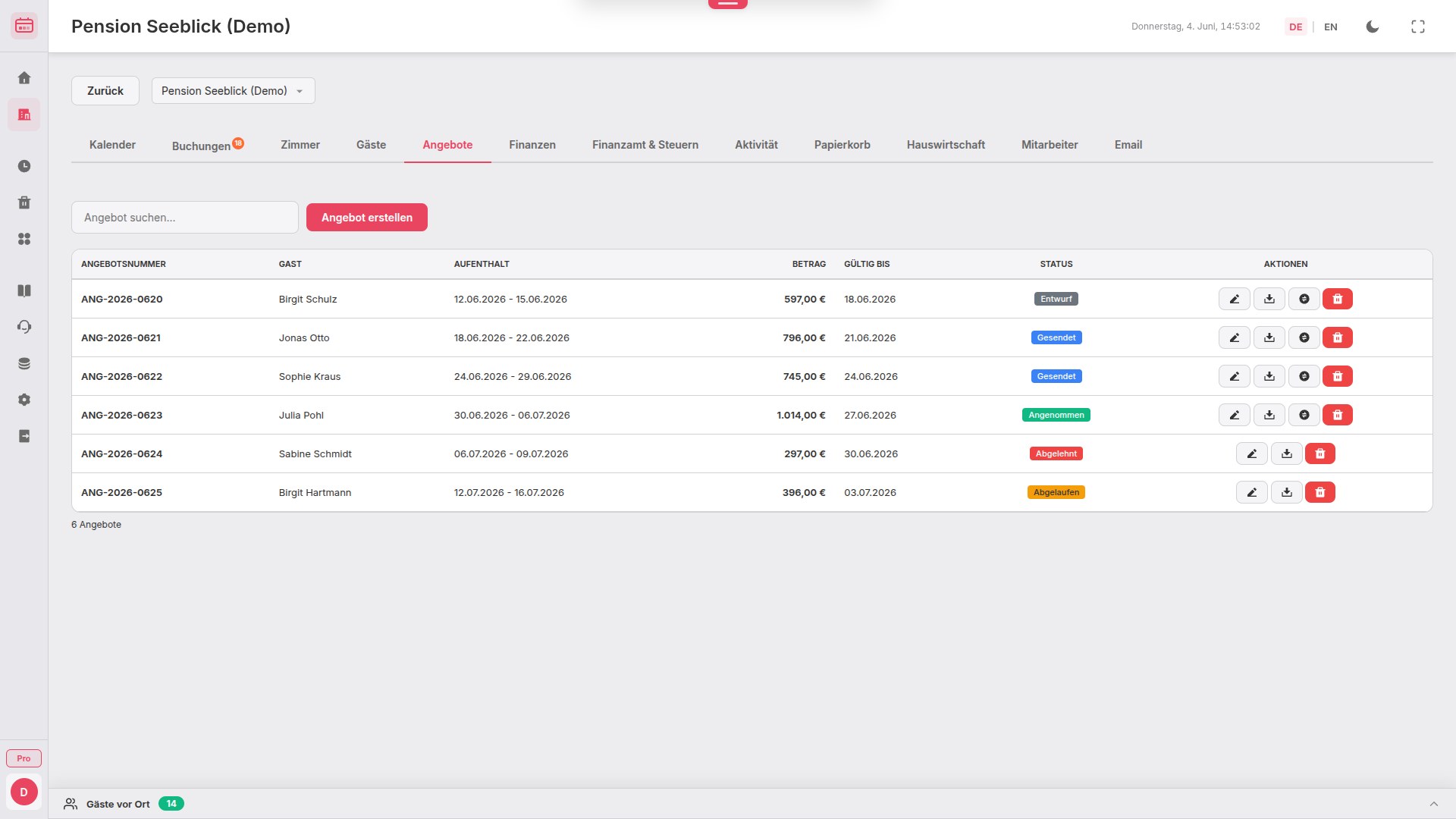Click round action icon for Sophie Kraus
Image resolution: width=1456 pixels, height=819 pixels.
1304,376
